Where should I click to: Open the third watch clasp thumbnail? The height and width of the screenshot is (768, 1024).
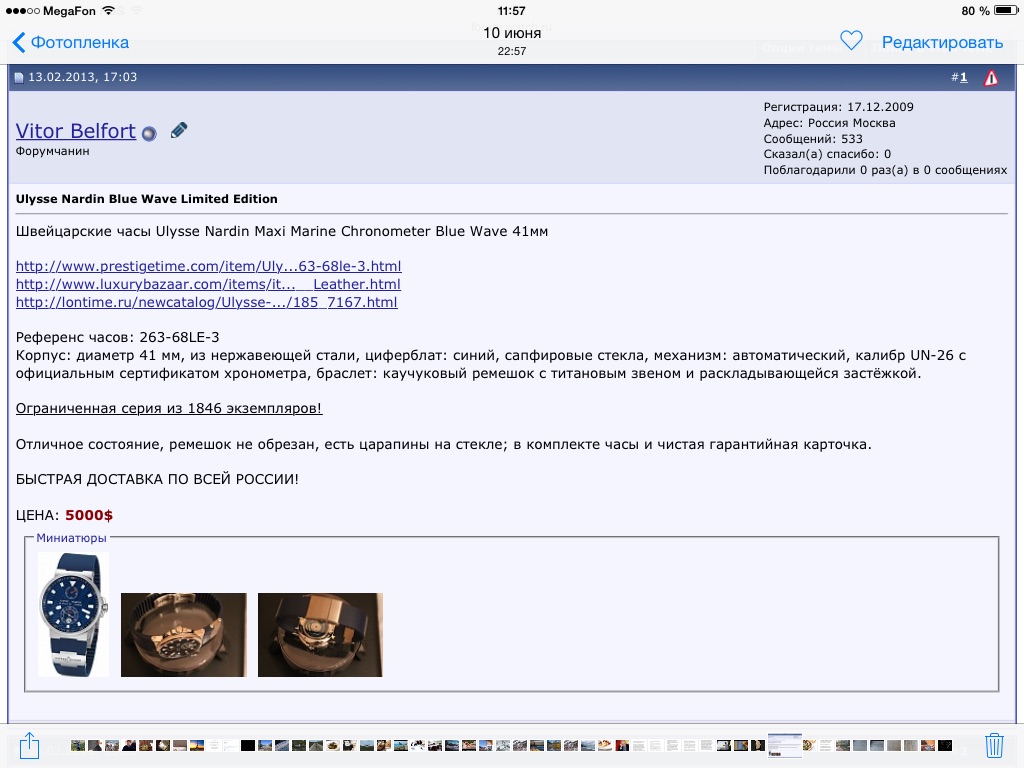click(x=320, y=634)
